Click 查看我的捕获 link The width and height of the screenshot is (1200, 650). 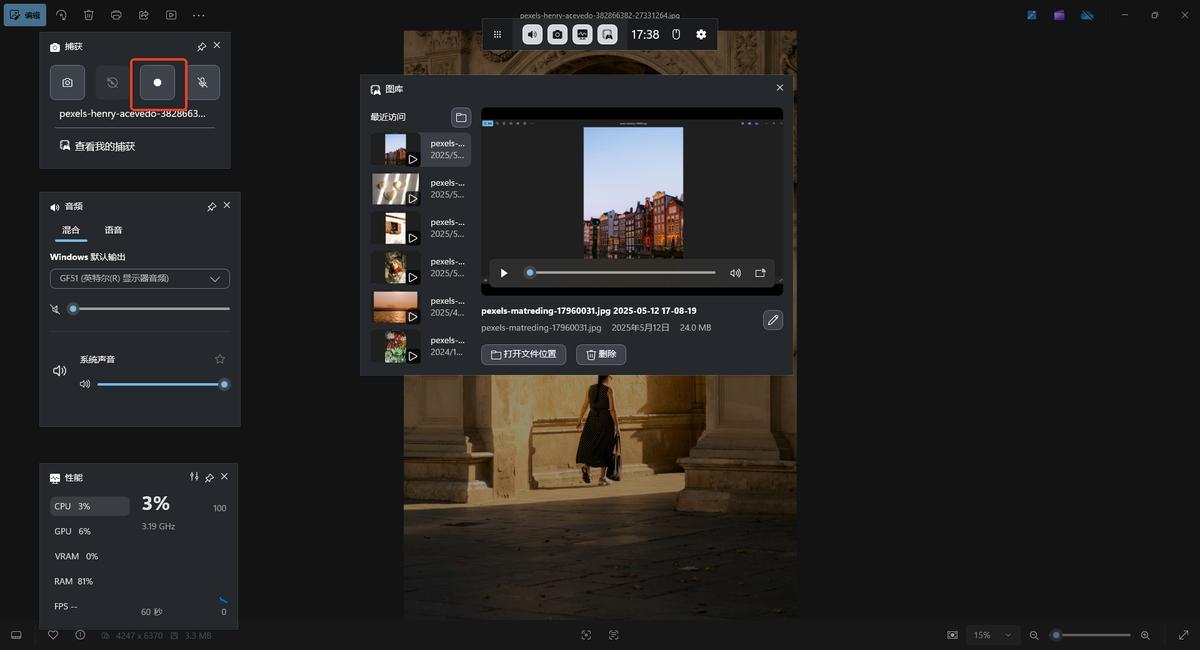104,146
